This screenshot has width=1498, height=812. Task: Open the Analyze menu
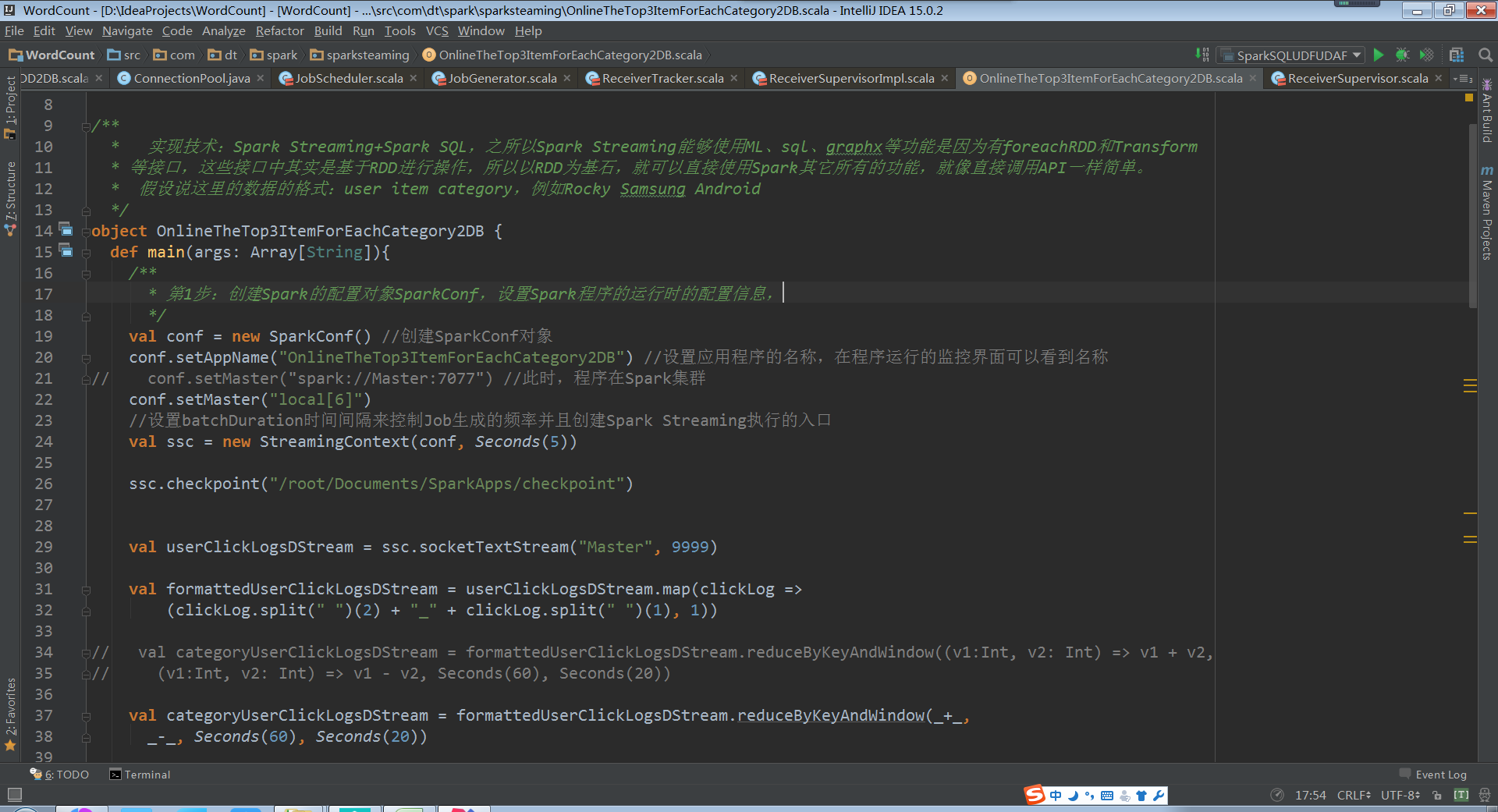[x=223, y=31]
